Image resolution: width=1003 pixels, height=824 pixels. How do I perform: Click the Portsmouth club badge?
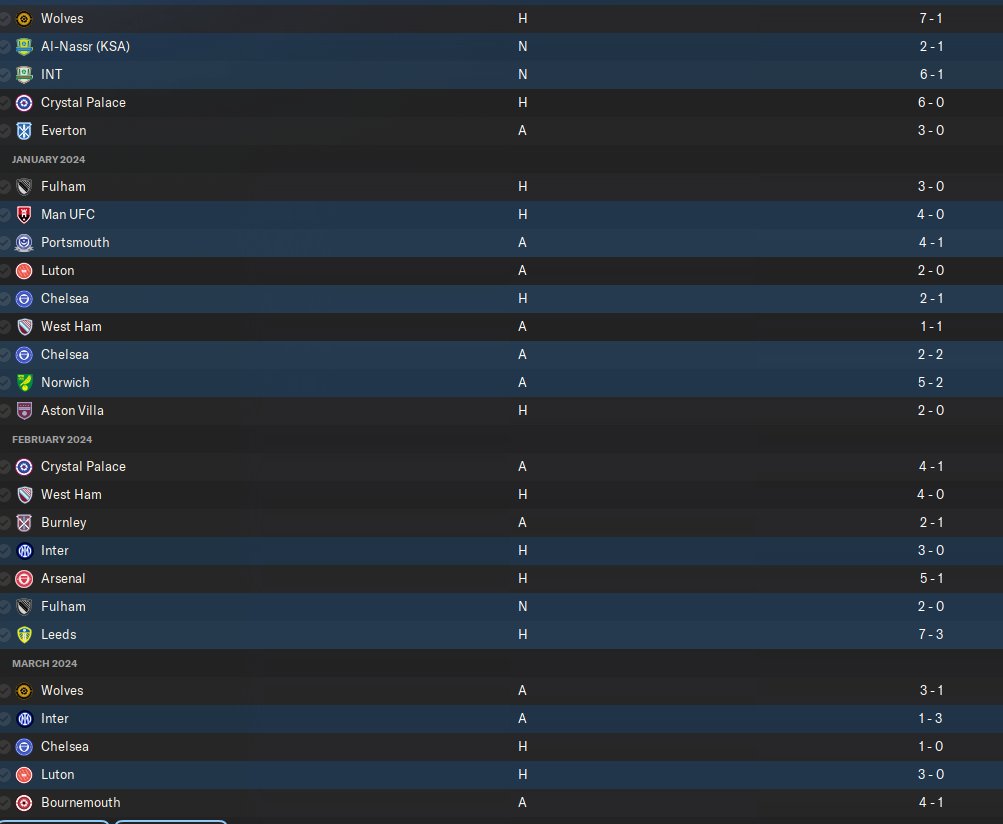(x=24, y=242)
